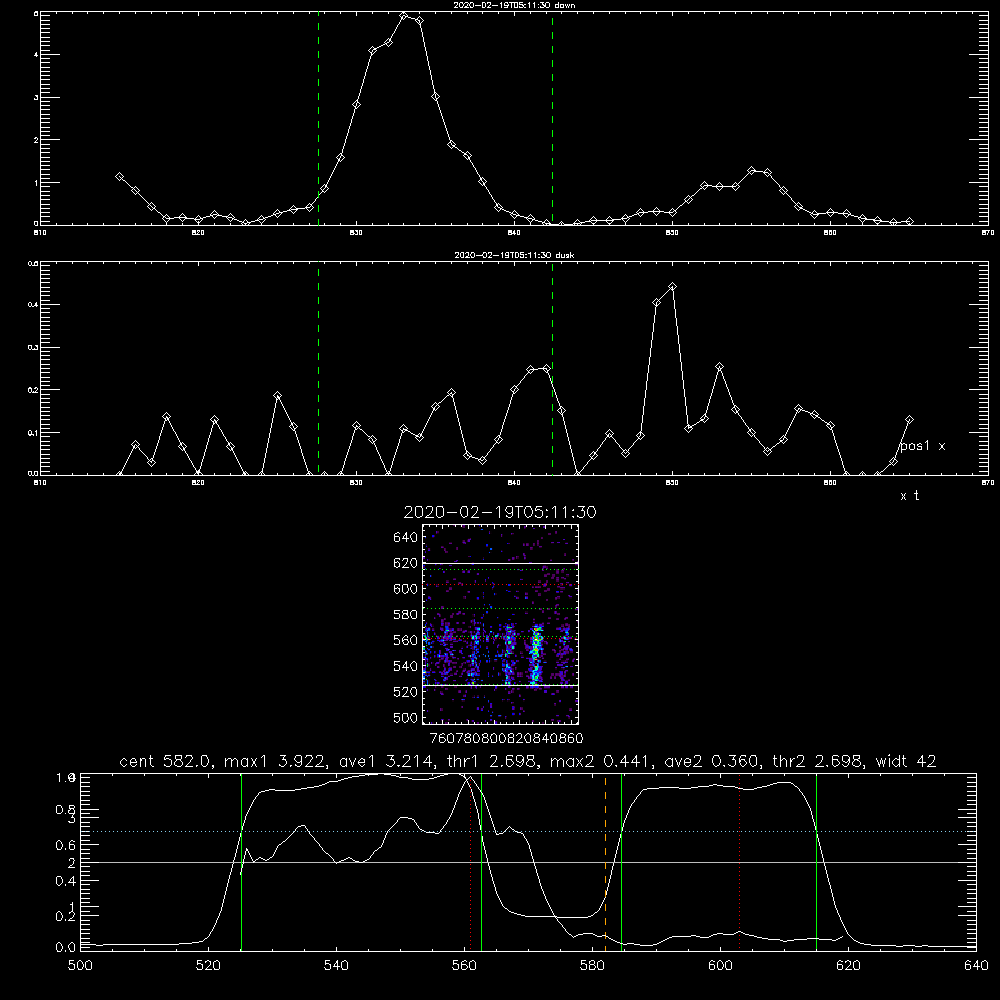Open the spectrogram image thumbnail

click(500, 624)
